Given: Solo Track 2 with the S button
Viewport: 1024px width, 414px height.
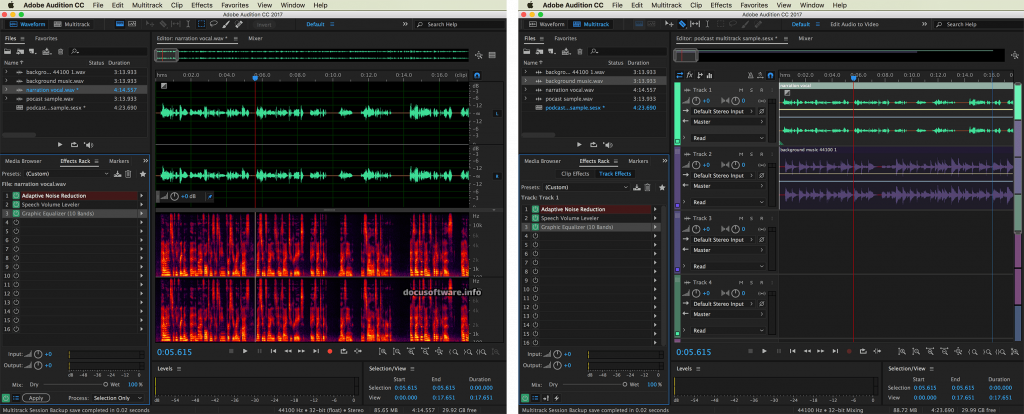Looking at the screenshot, I should 751,154.
